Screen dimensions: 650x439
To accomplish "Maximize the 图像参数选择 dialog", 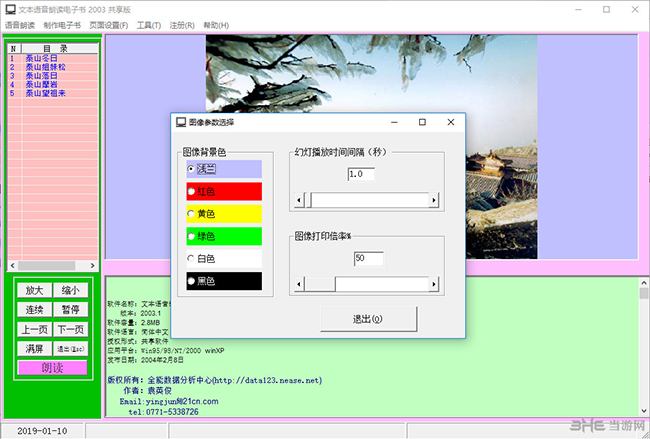I will [422, 122].
